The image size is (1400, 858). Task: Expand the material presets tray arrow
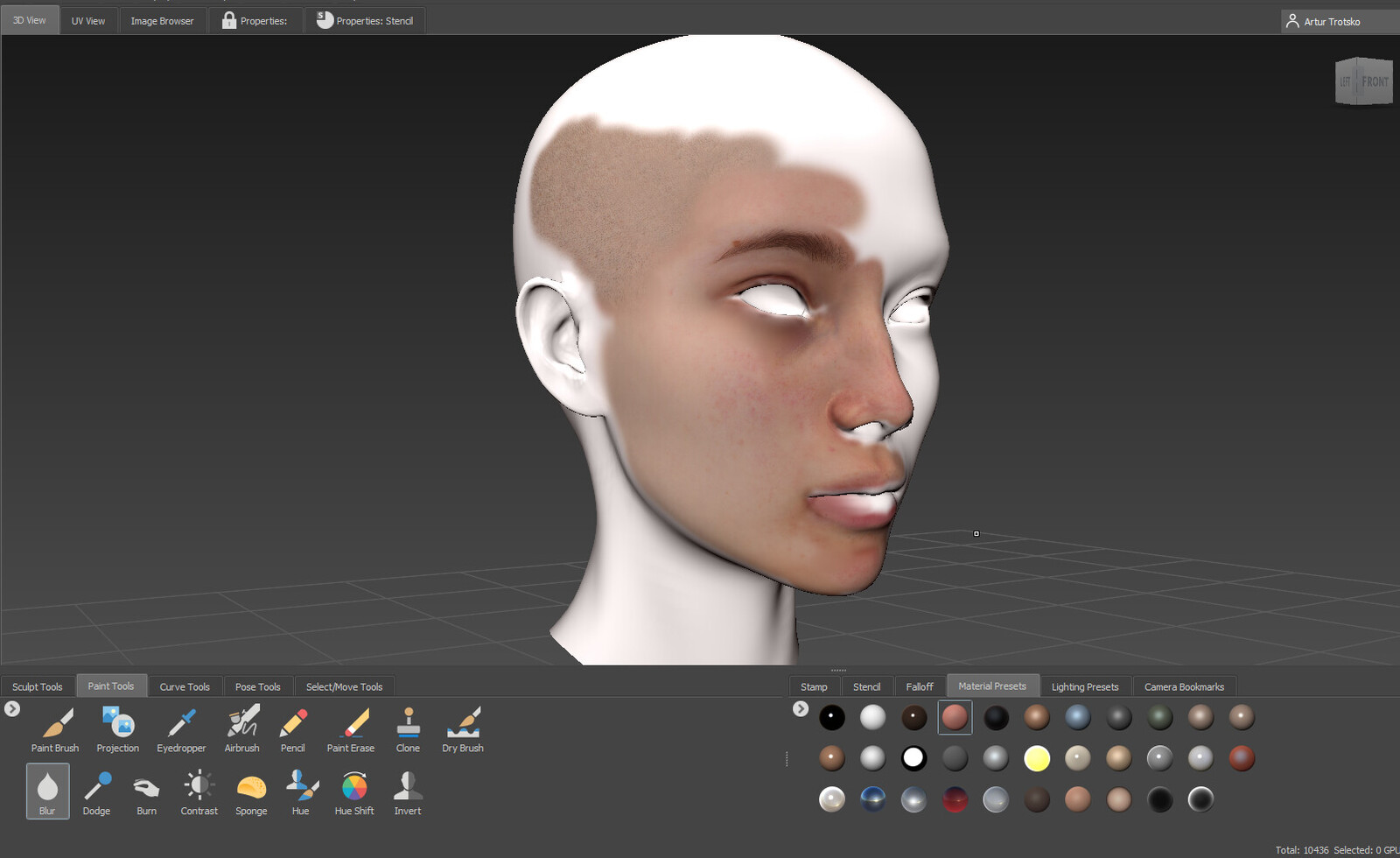click(x=801, y=709)
